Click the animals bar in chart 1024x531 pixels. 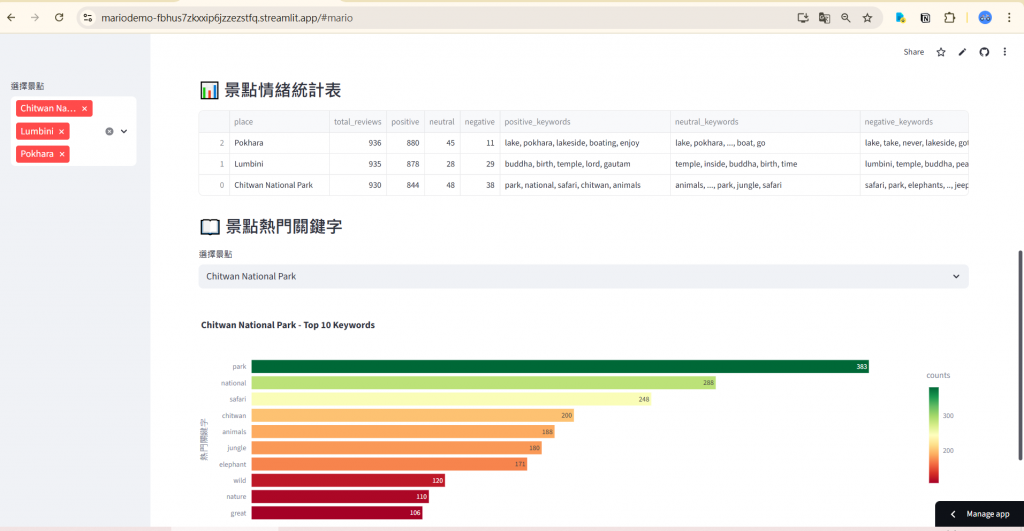[402, 432]
